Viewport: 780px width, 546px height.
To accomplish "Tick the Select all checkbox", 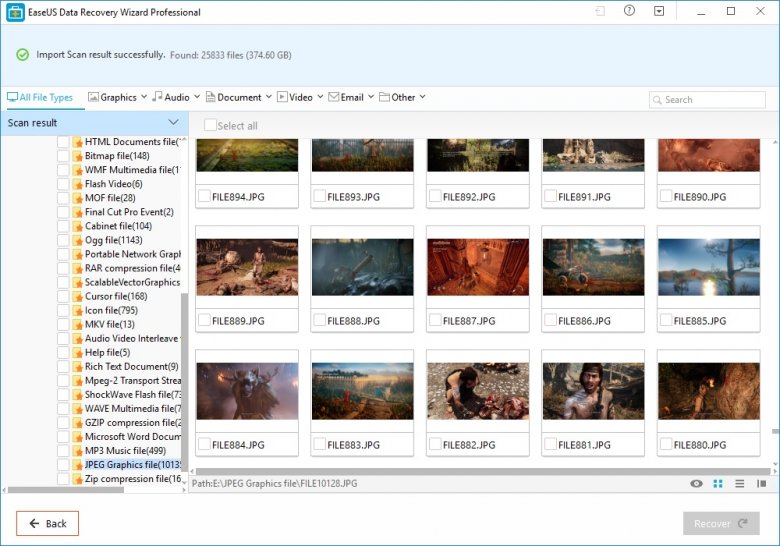I will (x=210, y=125).
